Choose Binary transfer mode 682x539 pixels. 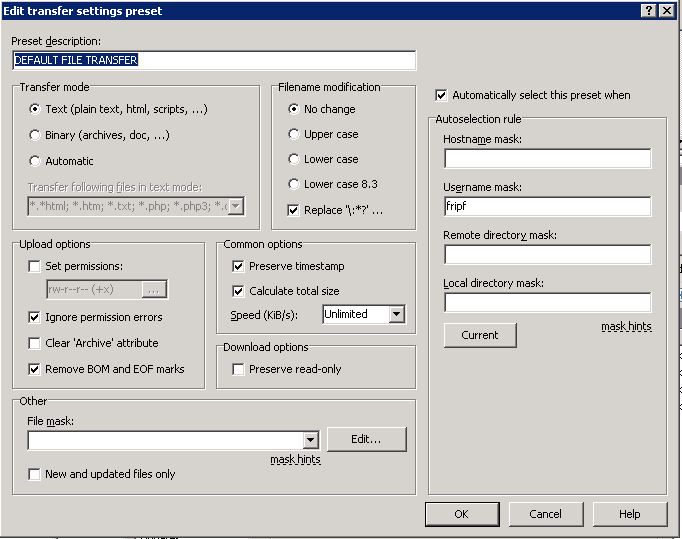pos(36,135)
